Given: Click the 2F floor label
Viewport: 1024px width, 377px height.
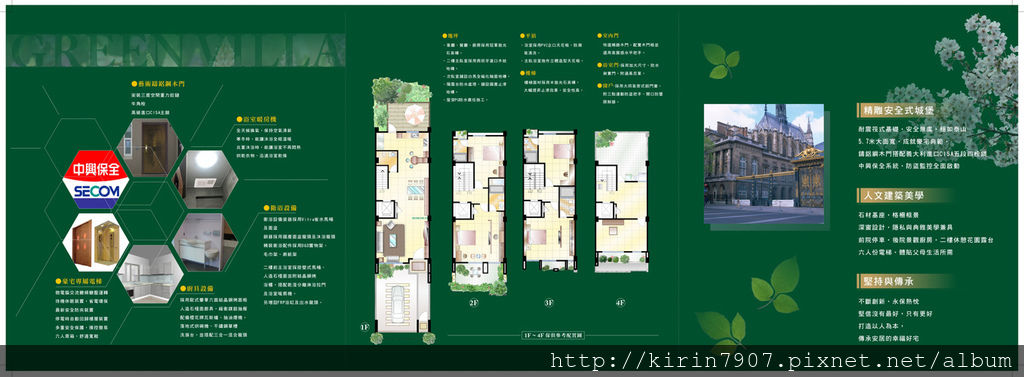Looking at the screenshot, I should coord(474,303).
